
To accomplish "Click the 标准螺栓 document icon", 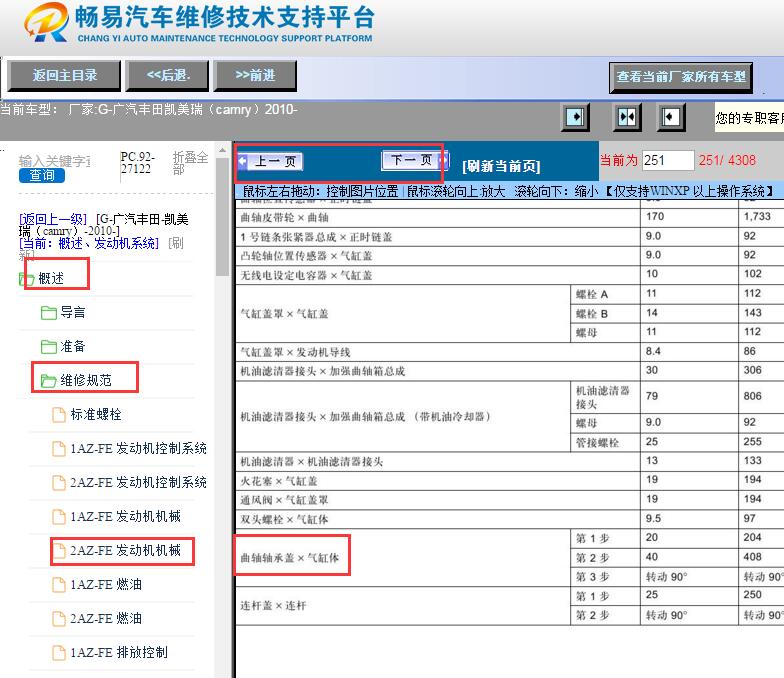I will 59,414.
